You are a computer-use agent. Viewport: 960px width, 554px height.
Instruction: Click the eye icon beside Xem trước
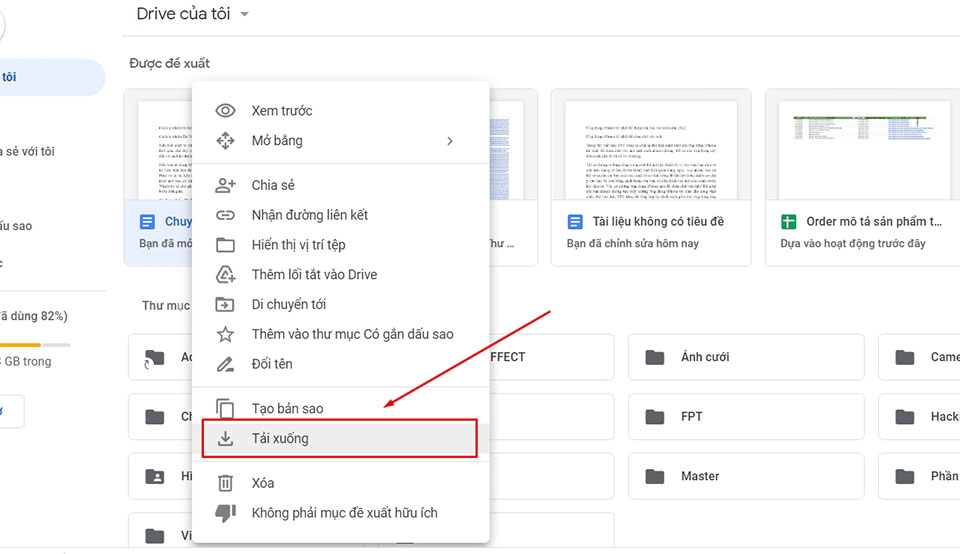(225, 111)
